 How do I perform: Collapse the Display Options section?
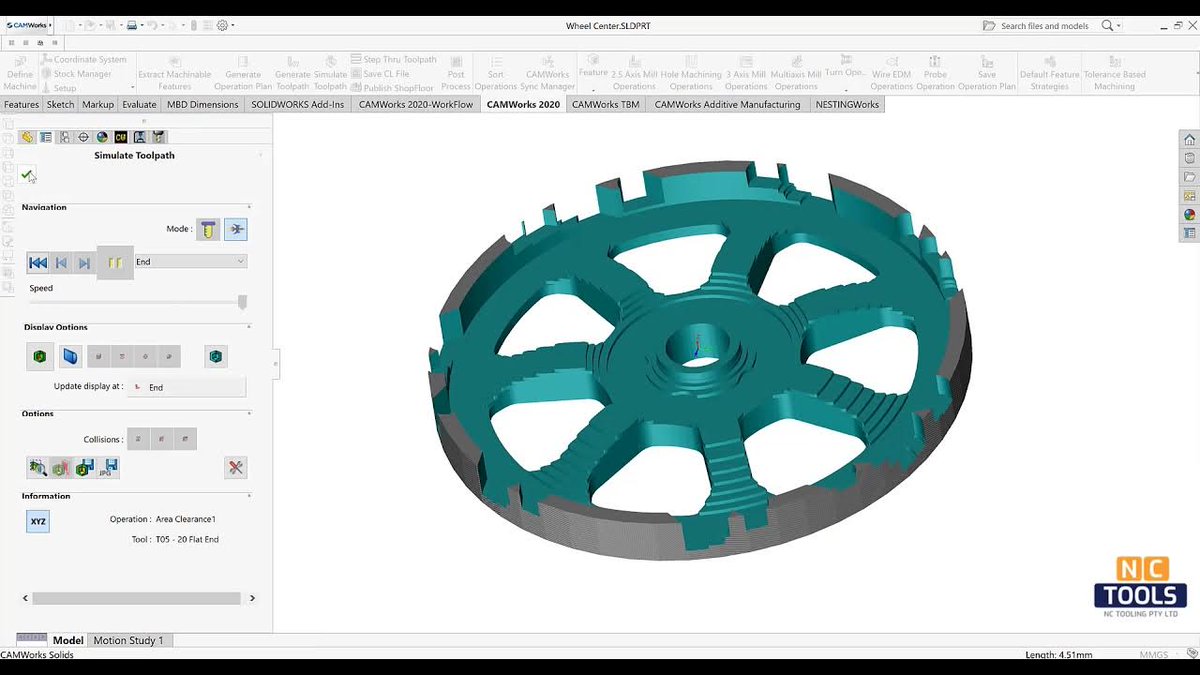(249, 326)
